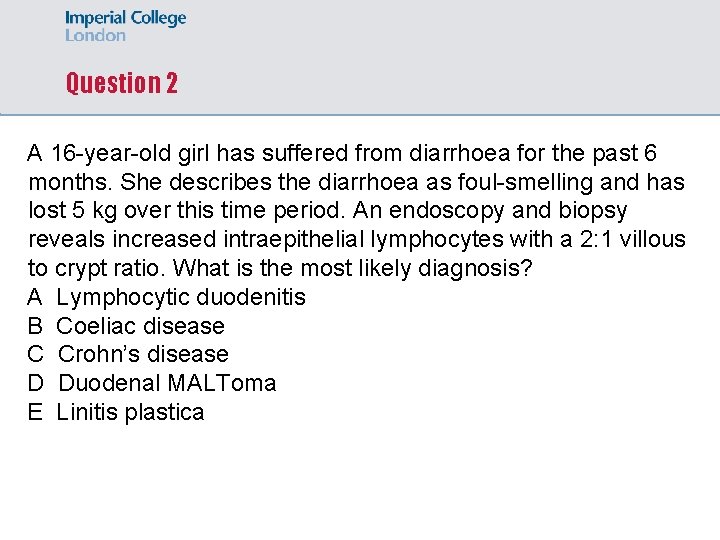720x540 pixels.
Task: Select answer B Coeliac disease
Action: (x=140, y=326)
